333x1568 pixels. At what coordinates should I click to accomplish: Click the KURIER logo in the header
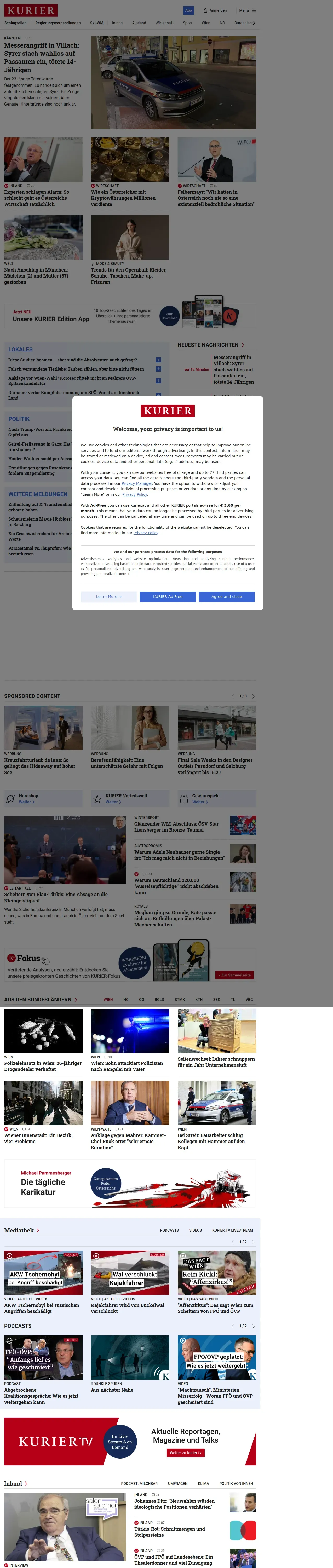[x=31, y=10]
